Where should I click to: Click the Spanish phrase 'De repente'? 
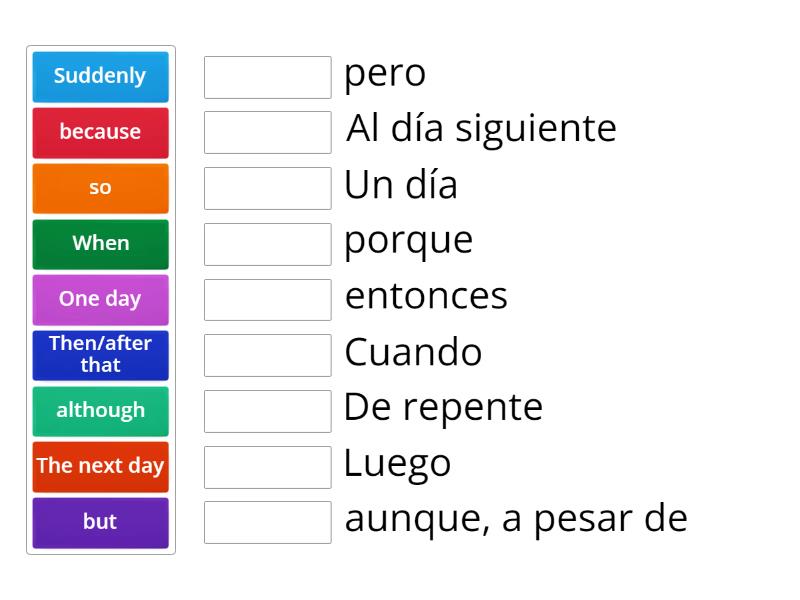(443, 408)
